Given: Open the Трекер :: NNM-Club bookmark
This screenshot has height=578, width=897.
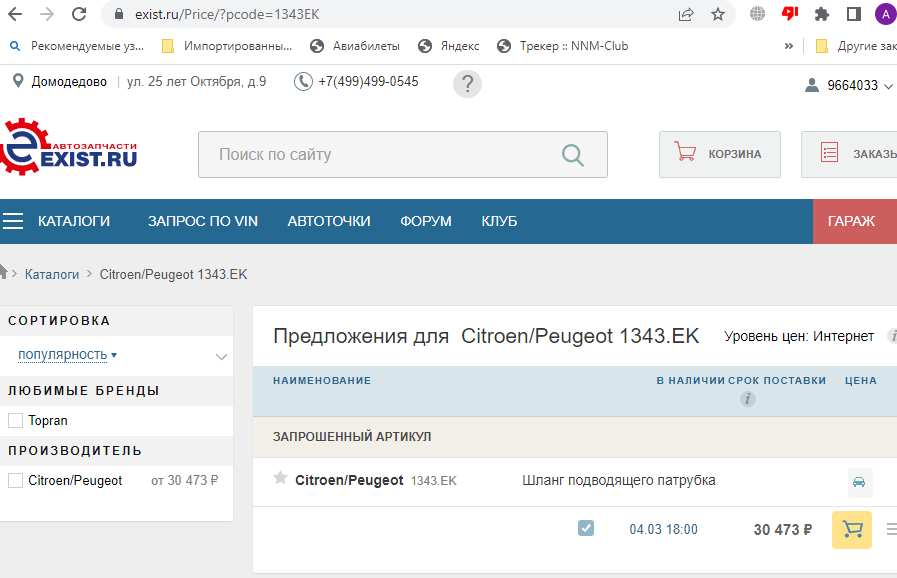Looking at the screenshot, I should pyautogui.click(x=562, y=46).
